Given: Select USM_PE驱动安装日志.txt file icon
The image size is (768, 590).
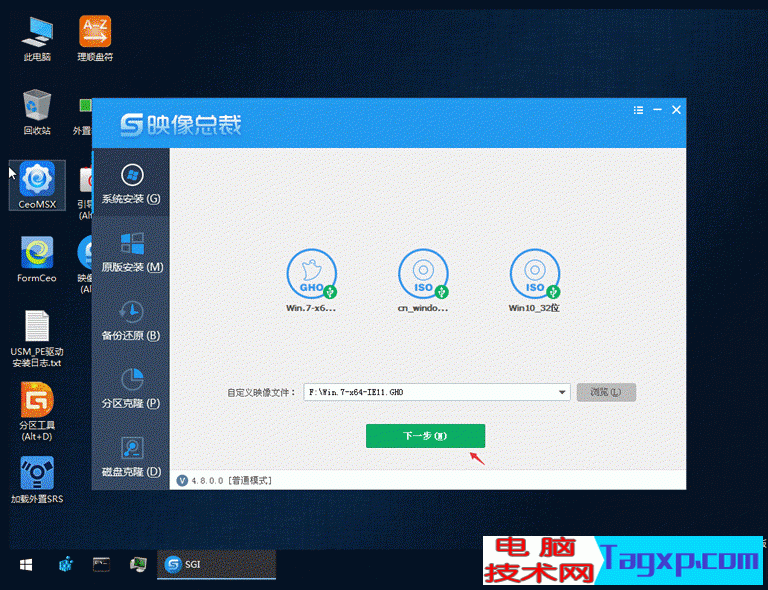Looking at the screenshot, I should click(x=37, y=339).
